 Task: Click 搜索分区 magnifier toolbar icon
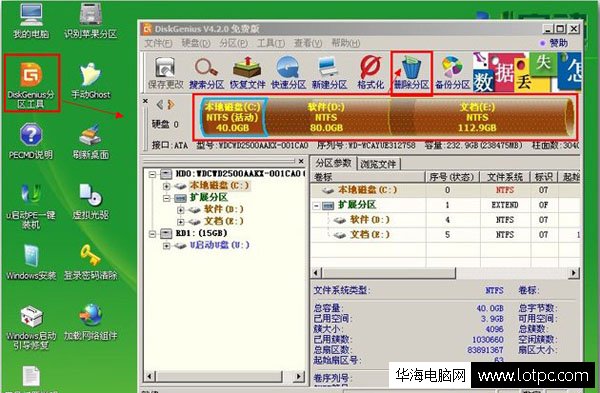pos(207,73)
